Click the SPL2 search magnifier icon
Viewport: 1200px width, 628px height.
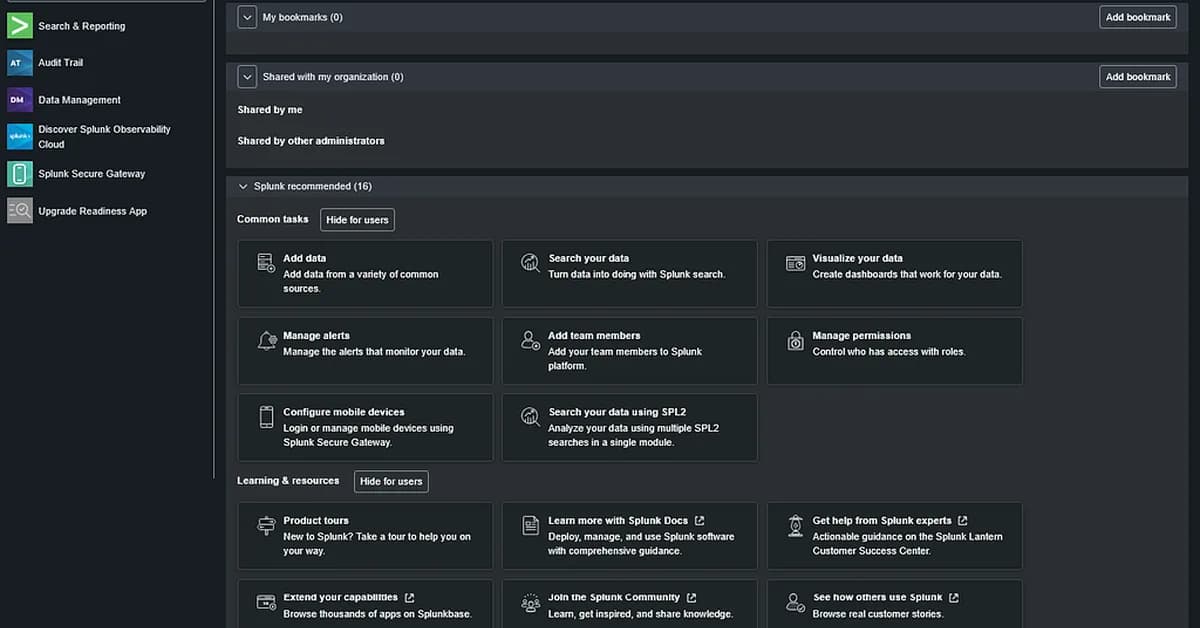(531, 417)
